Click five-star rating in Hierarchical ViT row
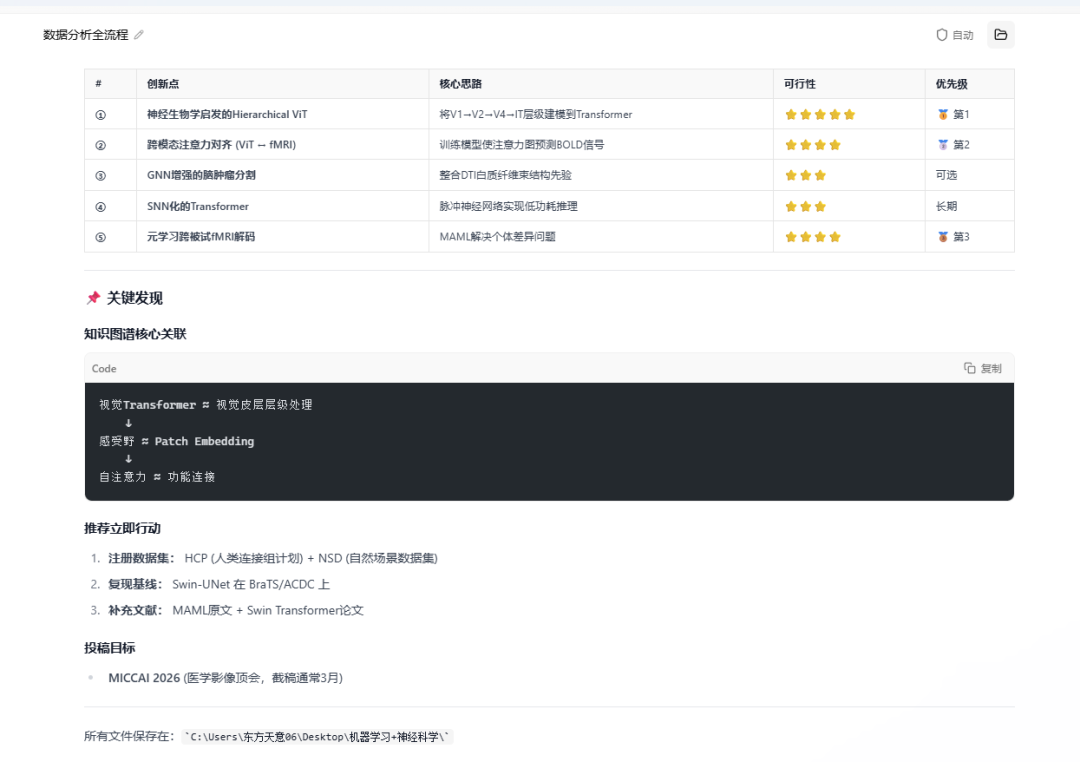The width and height of the screenshot is (1080, 762). coord(820,114)
